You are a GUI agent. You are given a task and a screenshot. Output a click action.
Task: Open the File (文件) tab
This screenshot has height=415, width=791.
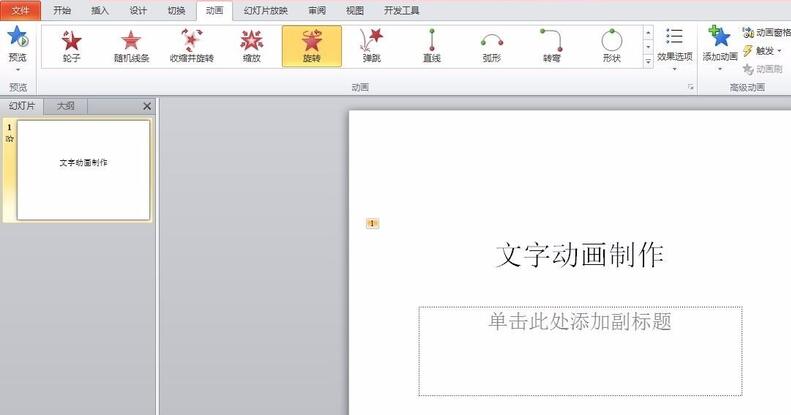click(20, 11)
